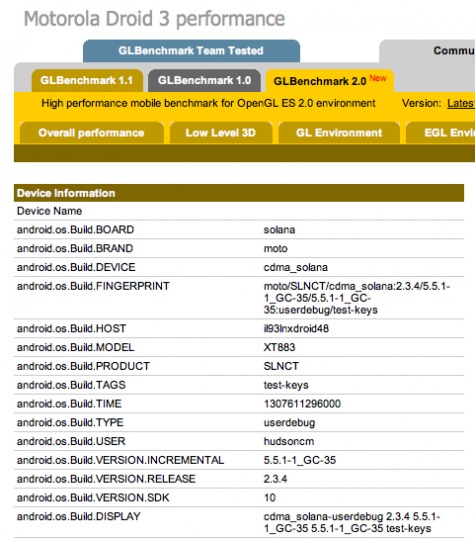Viewport: 475px width, 540px height.
Task: Select the GLBenchmark 2.0 tab
Action: (330, 81)
